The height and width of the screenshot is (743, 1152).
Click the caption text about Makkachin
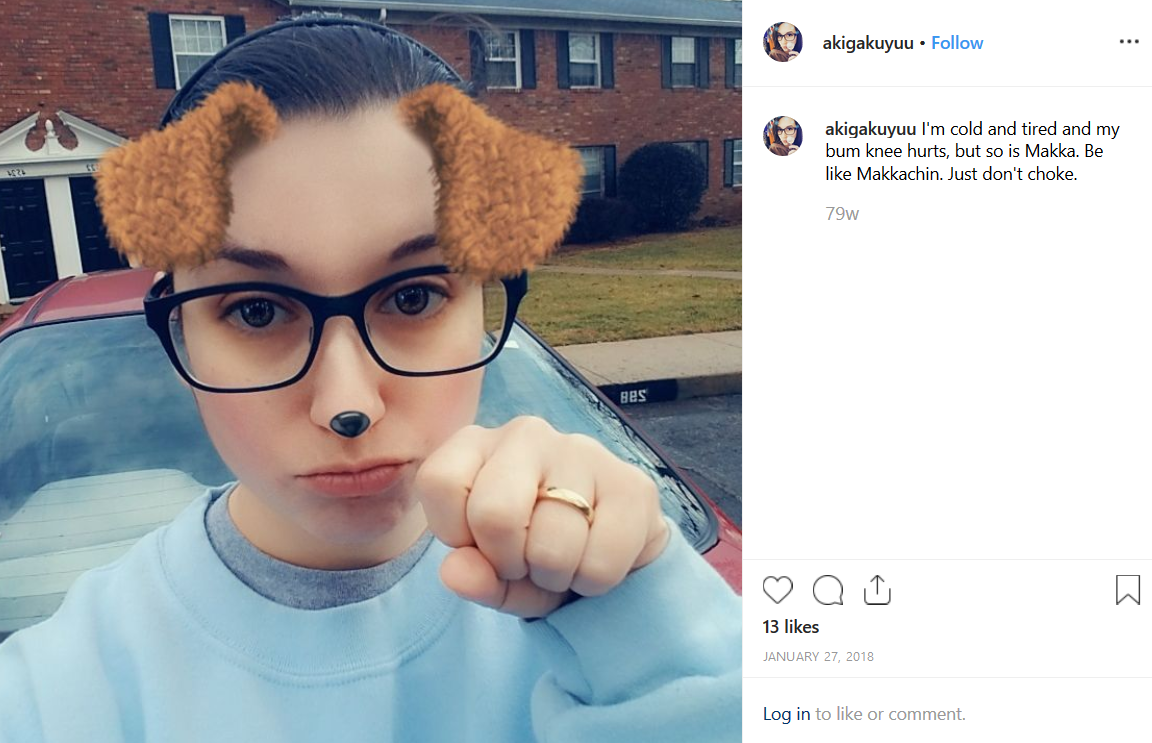point(972,151)
